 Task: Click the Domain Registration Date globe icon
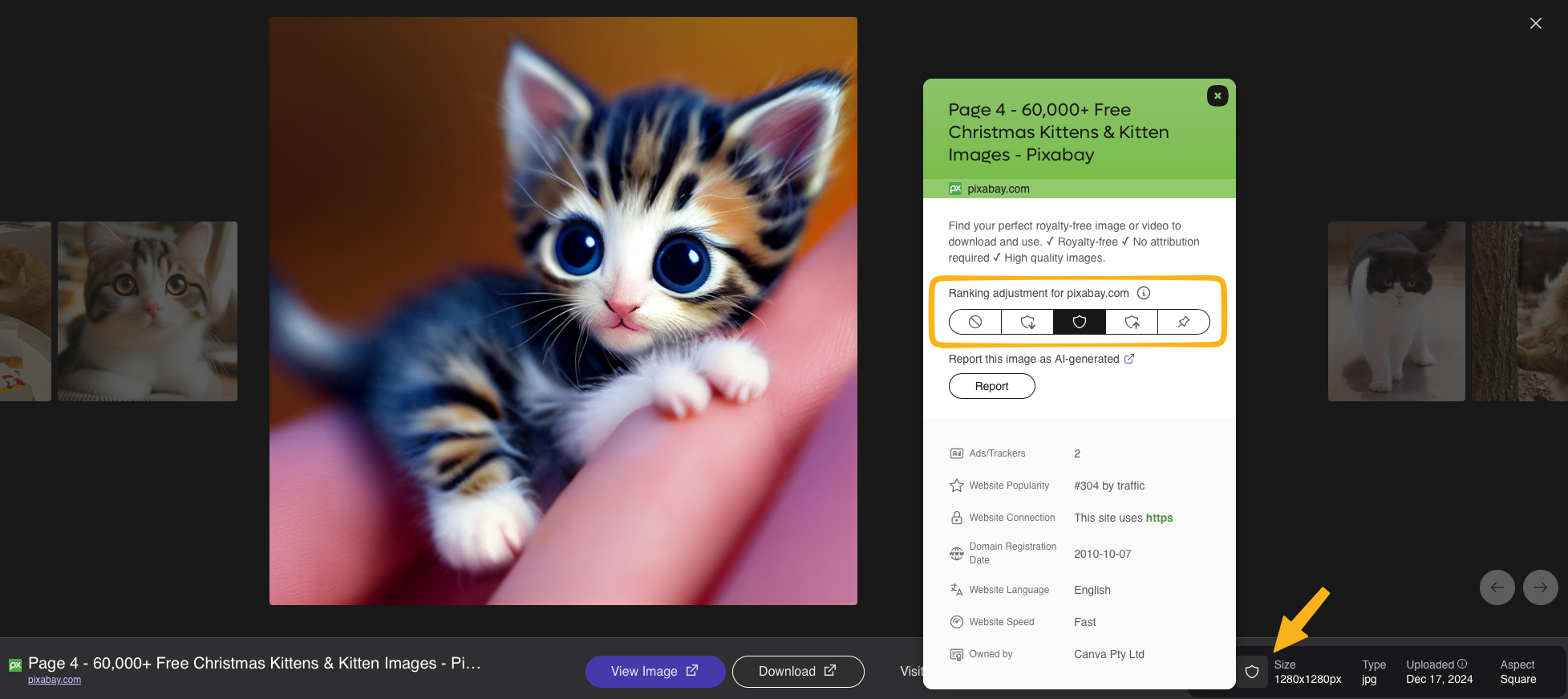pos(957,554)
